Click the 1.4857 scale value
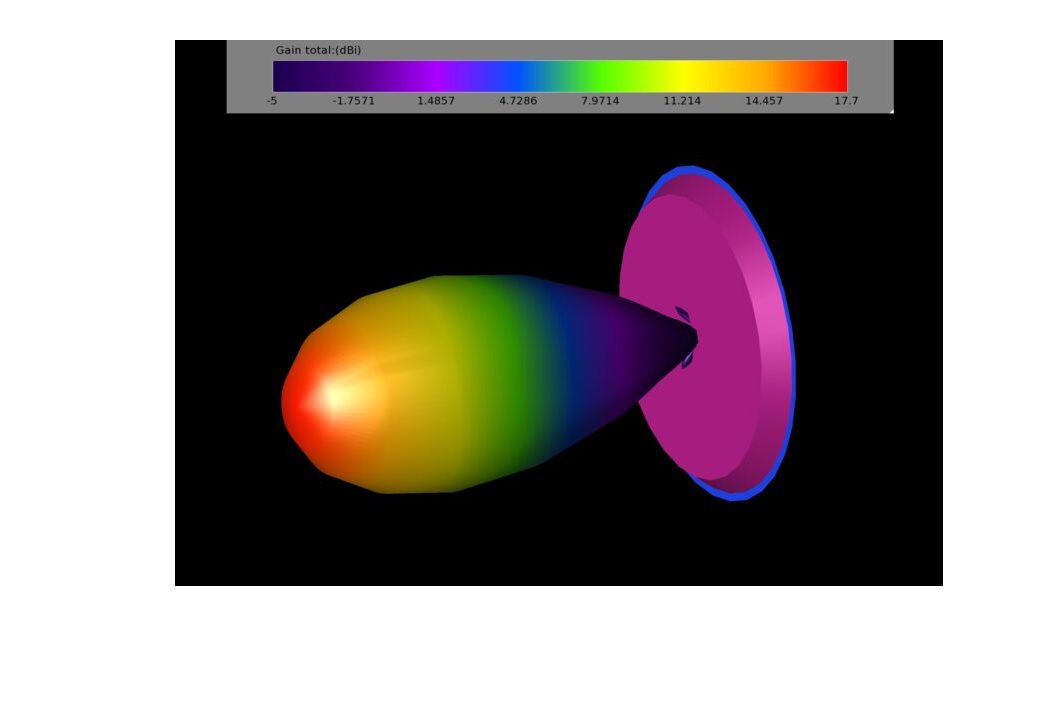This screenshot has height=701, width=1051. click(436, 101)
